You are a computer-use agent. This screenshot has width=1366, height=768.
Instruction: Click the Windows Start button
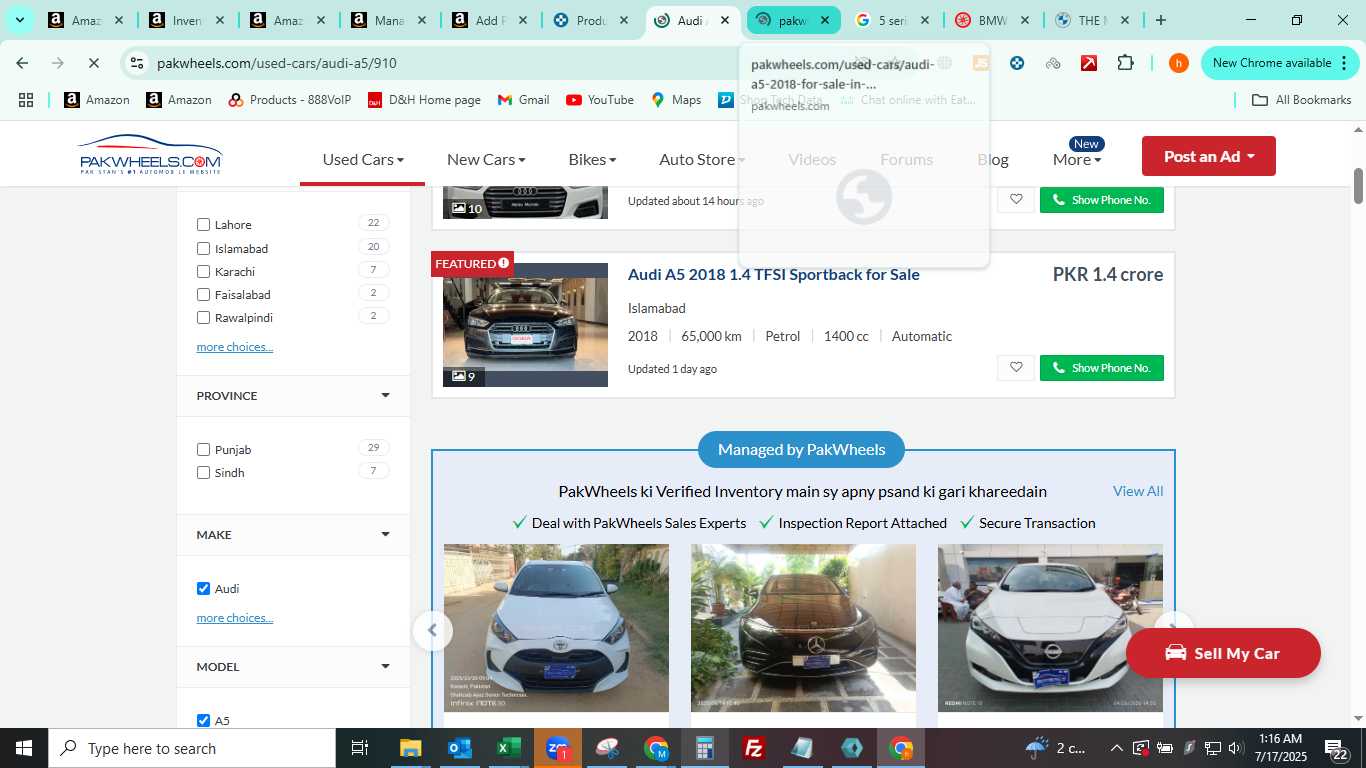click(x=23, y=748)
